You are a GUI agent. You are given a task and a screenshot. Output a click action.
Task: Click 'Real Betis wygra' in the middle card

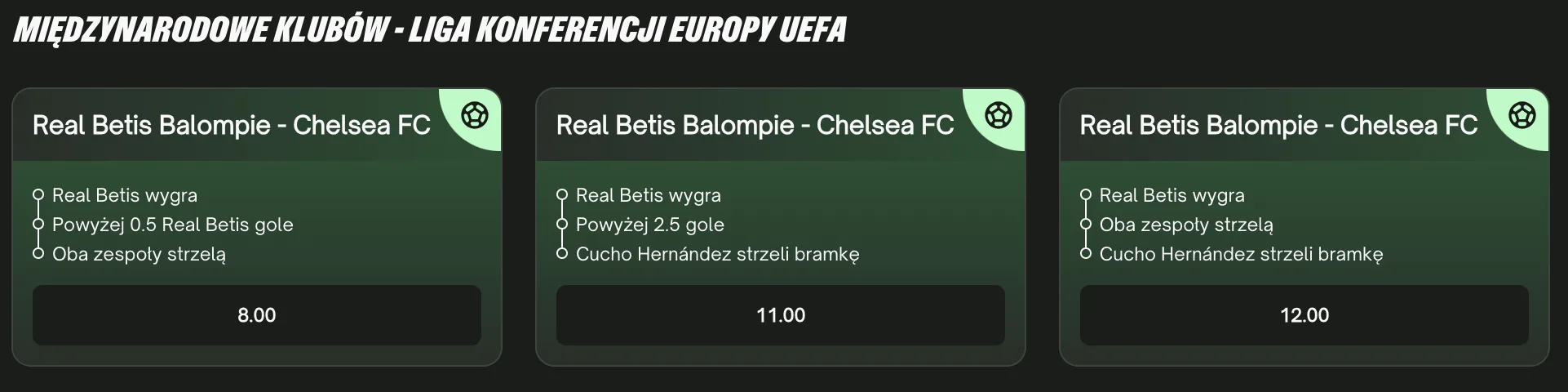coord(649,195)
